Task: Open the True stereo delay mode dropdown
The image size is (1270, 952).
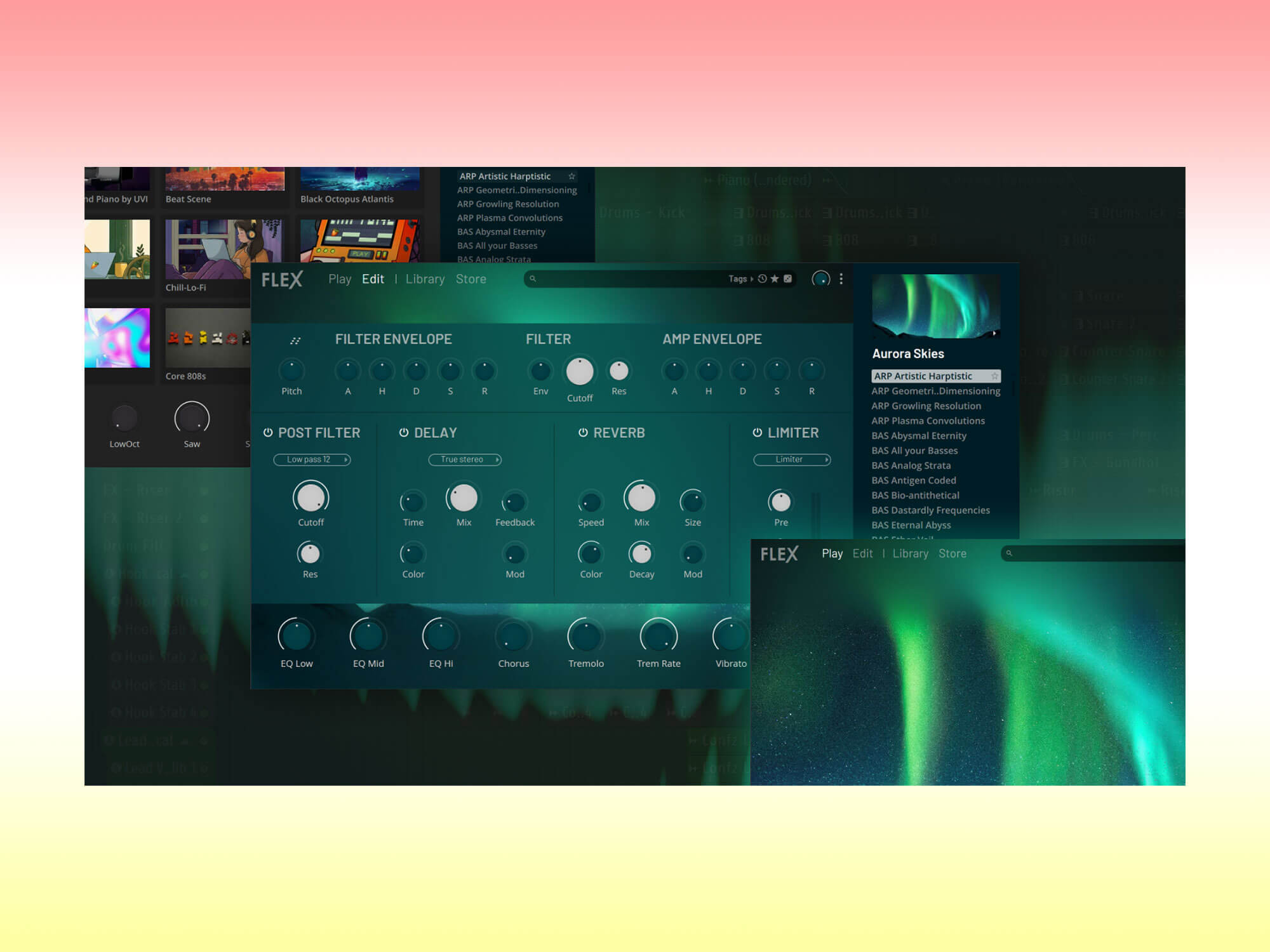Action: tap(465, 459)
